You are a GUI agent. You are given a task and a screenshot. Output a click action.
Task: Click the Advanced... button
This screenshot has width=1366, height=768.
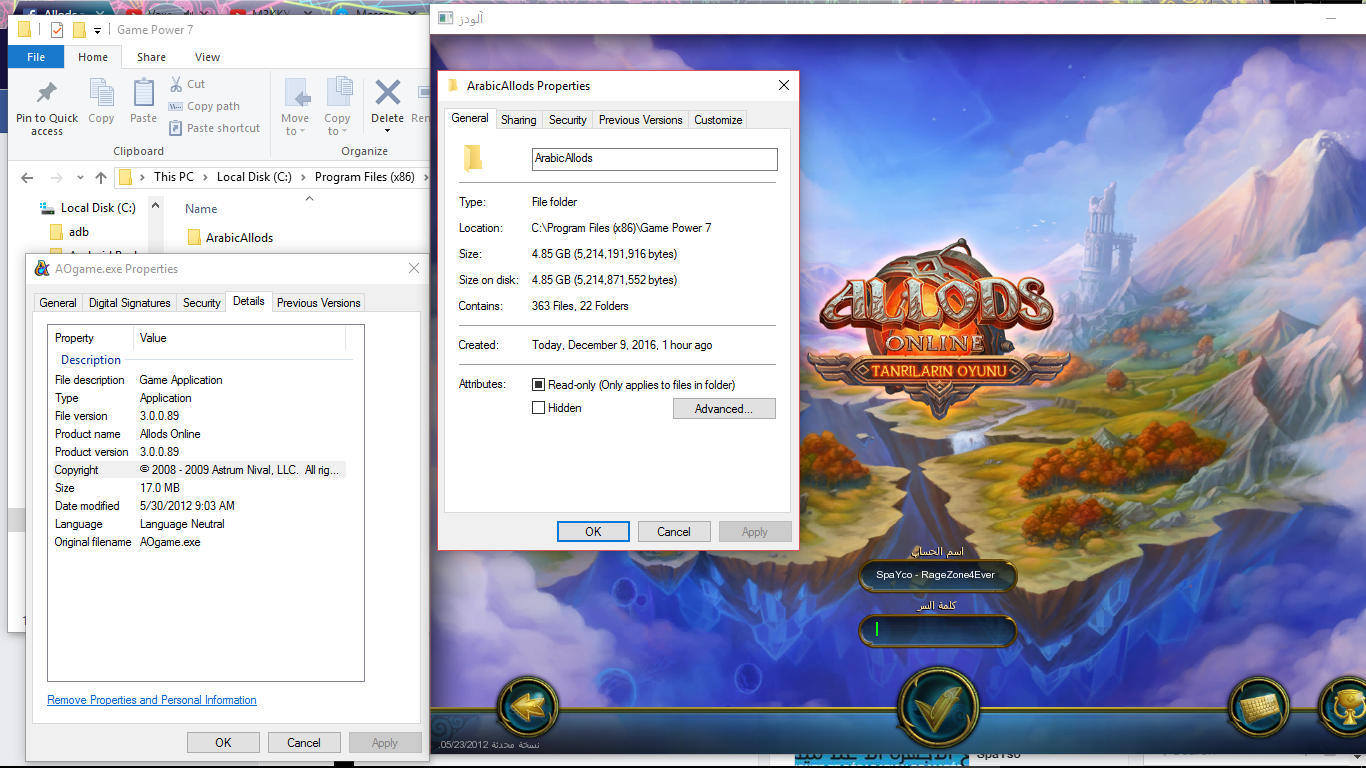point(724,409)
